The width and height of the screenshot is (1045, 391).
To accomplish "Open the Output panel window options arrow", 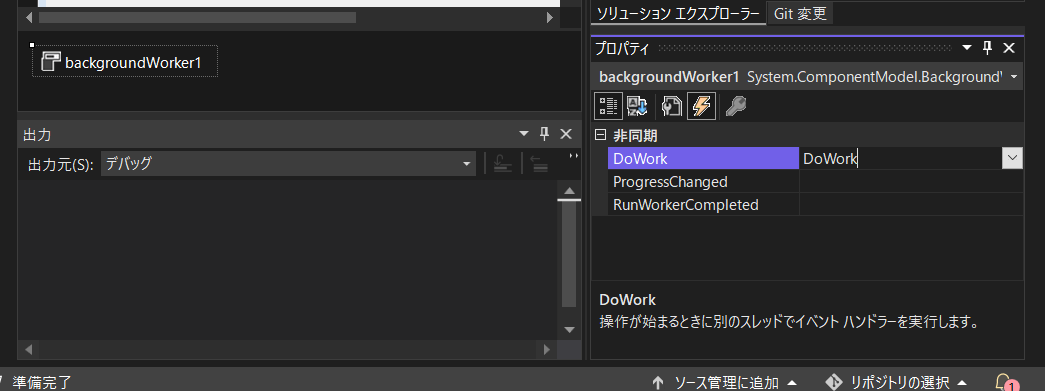I will (x=523, y=135).
